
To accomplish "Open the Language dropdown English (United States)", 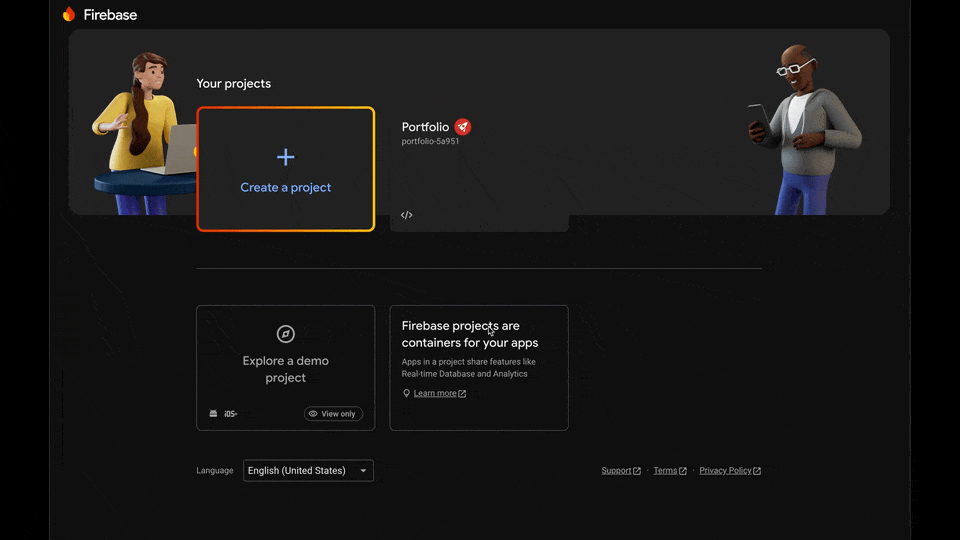I will (308, 471).
